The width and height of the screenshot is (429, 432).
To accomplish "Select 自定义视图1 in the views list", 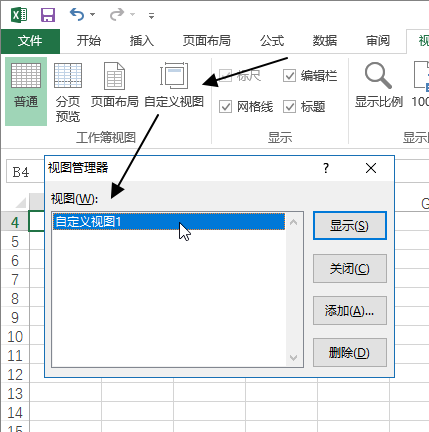I will (x=169, y=221).
